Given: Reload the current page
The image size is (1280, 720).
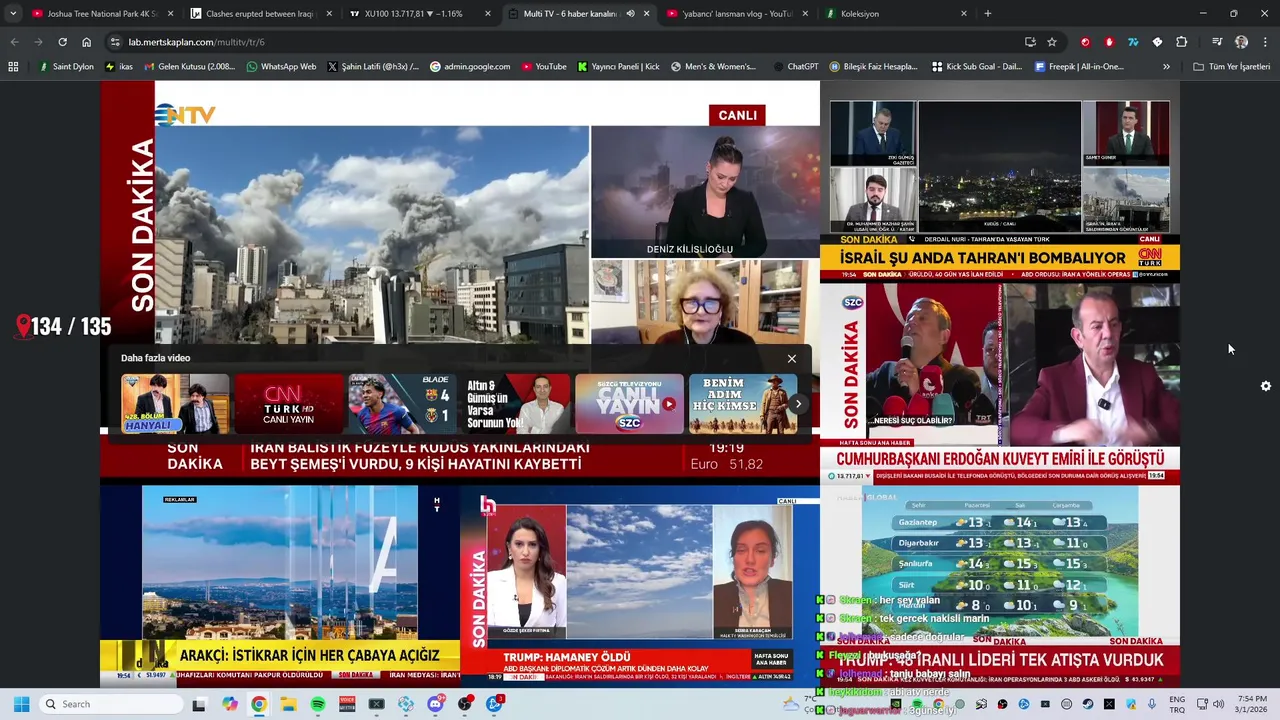Looking at the screenshot, I should [62, 42].
